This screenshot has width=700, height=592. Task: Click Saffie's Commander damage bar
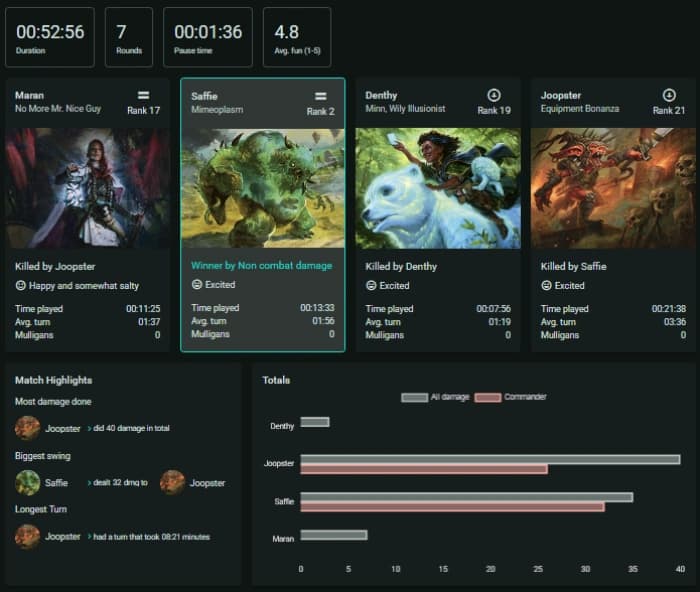[x=452, y=507]
